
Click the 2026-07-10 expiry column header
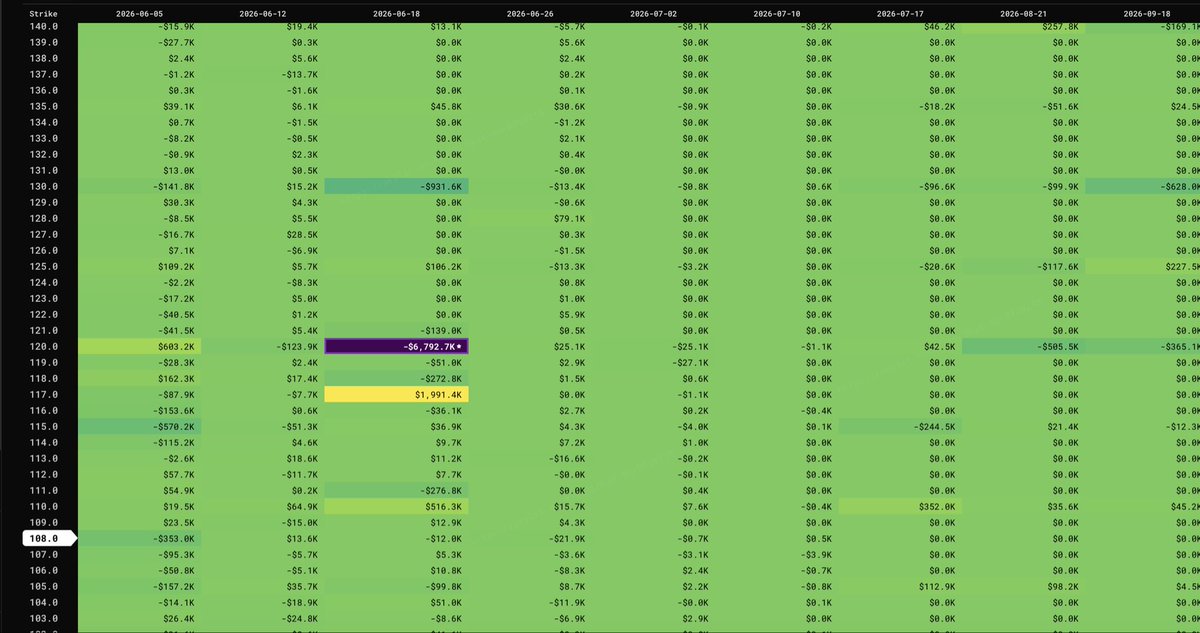[777, 14]
